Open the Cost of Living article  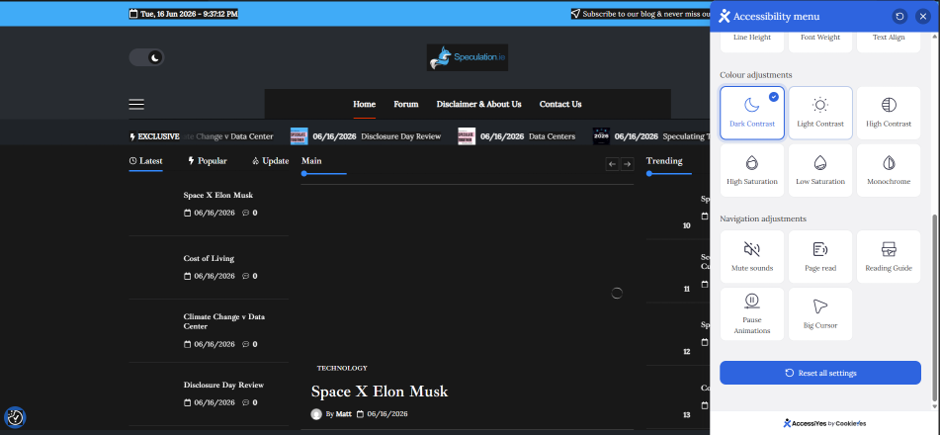pos(209,258)
